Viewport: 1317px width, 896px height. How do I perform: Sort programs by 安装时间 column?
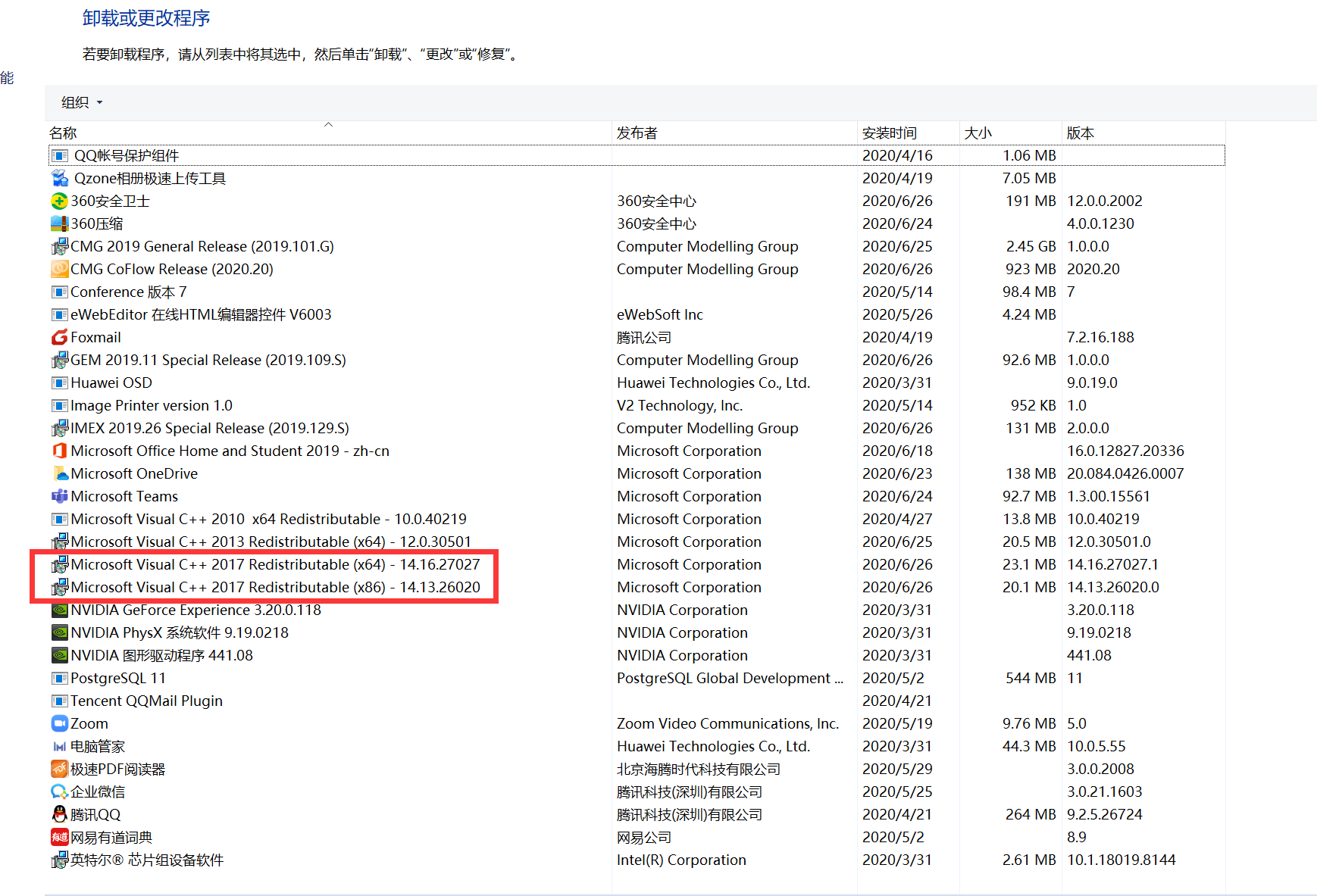[889, 133]
